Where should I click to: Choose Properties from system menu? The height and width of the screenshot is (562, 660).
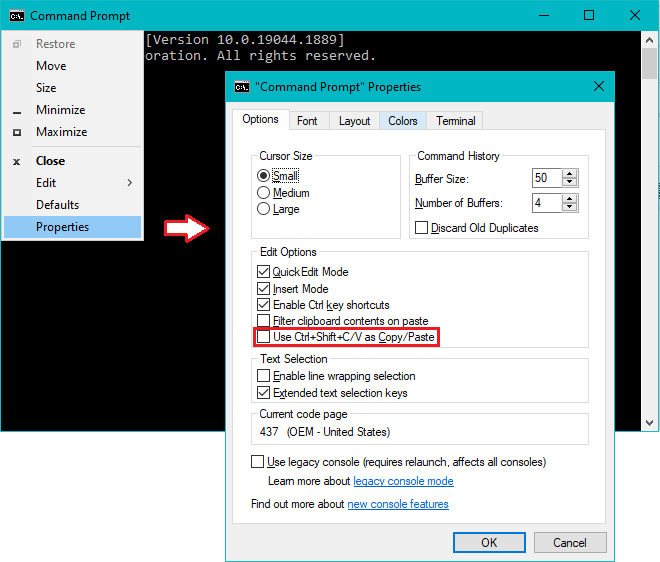pyautogui.click(x=72, y=227)
